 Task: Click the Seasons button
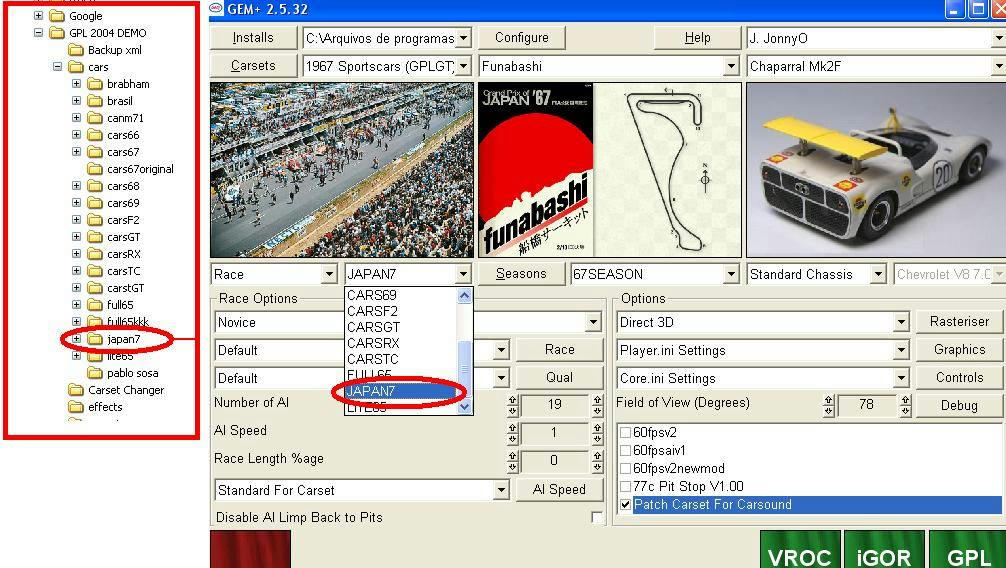tap(522, 274)
